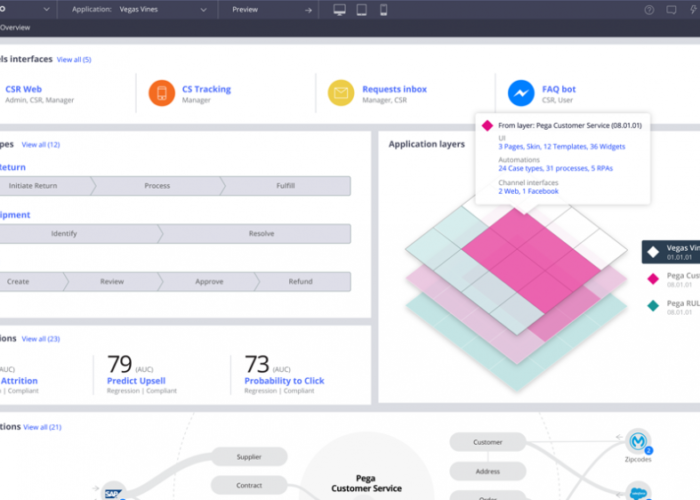Open the Application Vegas Vines dropdown
This screenshot has height=500, width=700.
(139, 9)
